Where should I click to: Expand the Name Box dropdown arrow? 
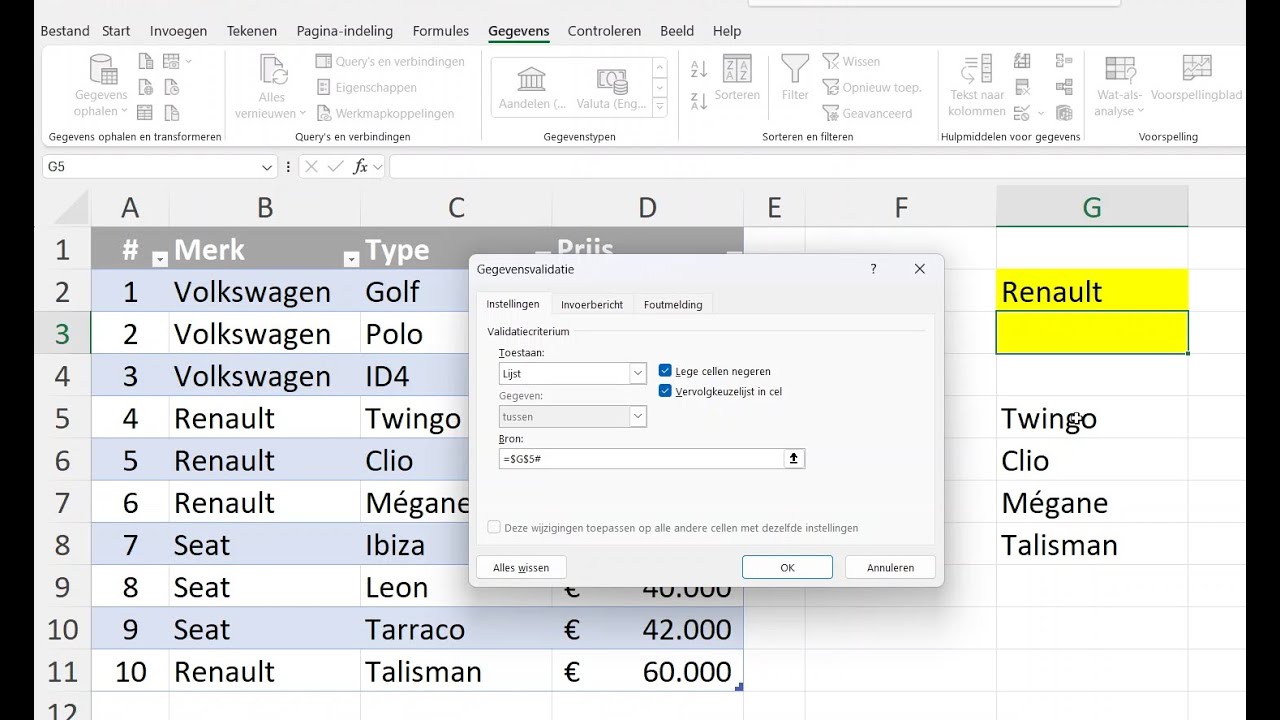point(267,167)
